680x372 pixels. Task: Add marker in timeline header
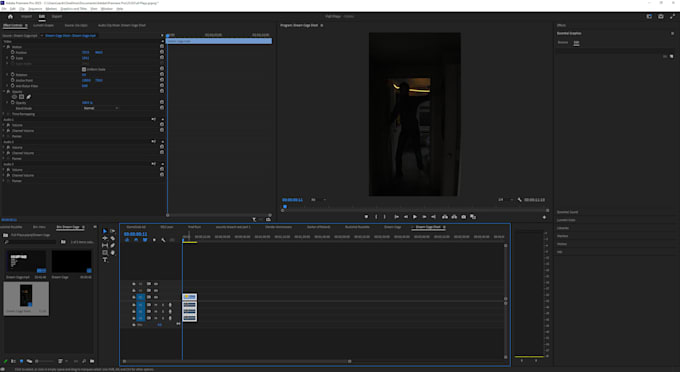tap(154, 240)
